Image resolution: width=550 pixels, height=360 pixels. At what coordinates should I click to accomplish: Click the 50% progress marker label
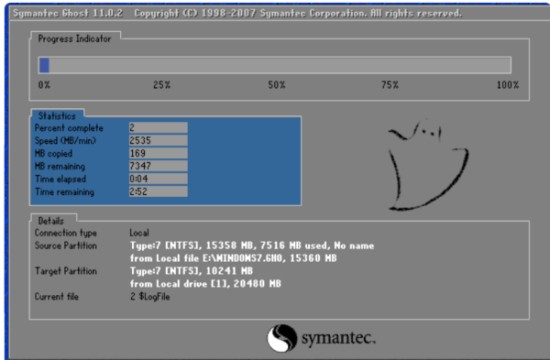point(277,85)
